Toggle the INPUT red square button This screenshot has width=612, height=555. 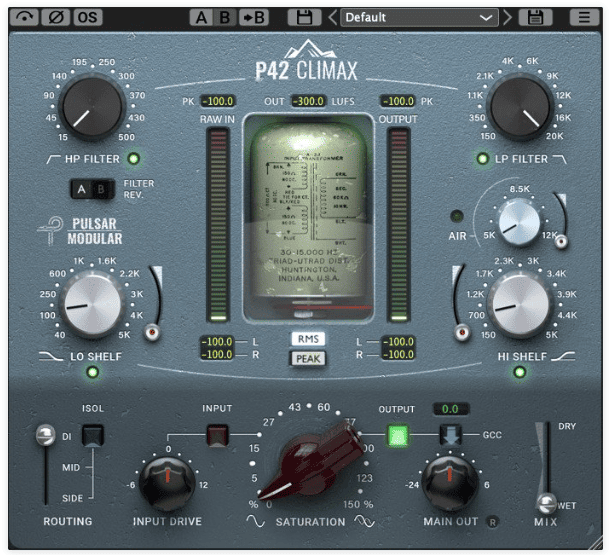click(217, 435)
